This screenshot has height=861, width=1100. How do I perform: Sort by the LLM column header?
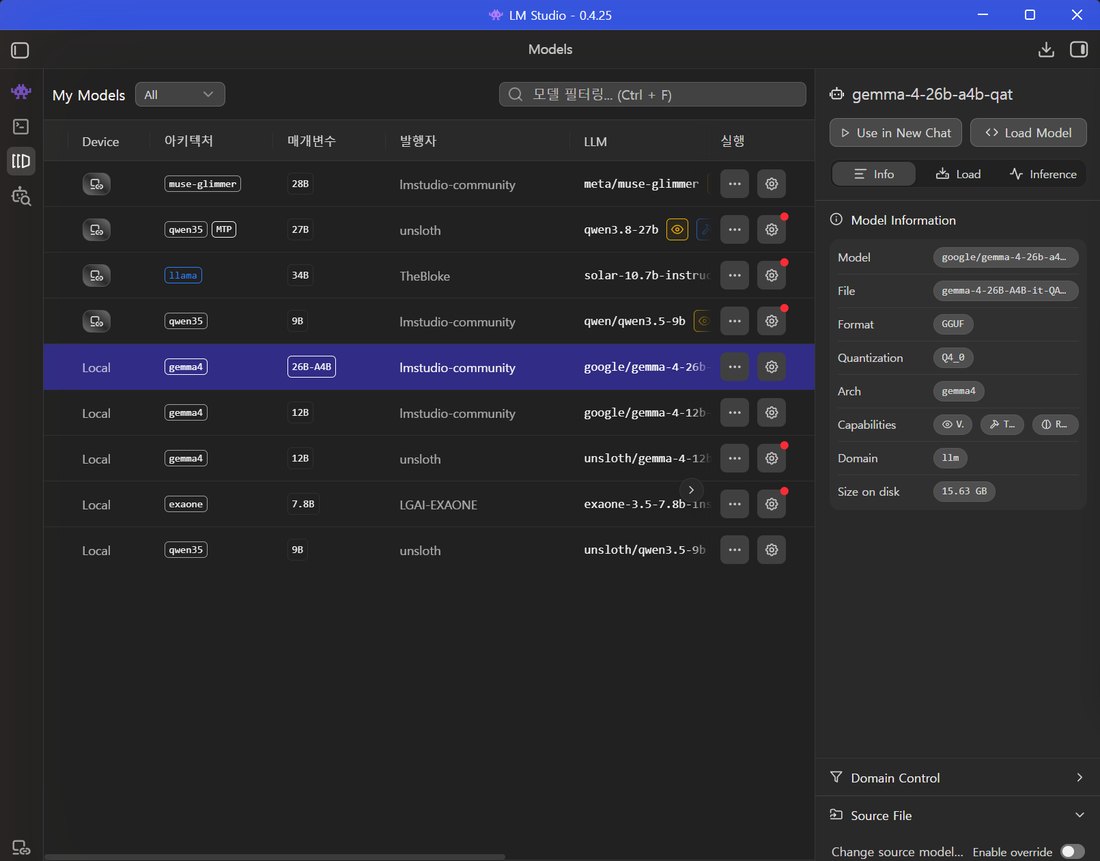tap(595, 141)
